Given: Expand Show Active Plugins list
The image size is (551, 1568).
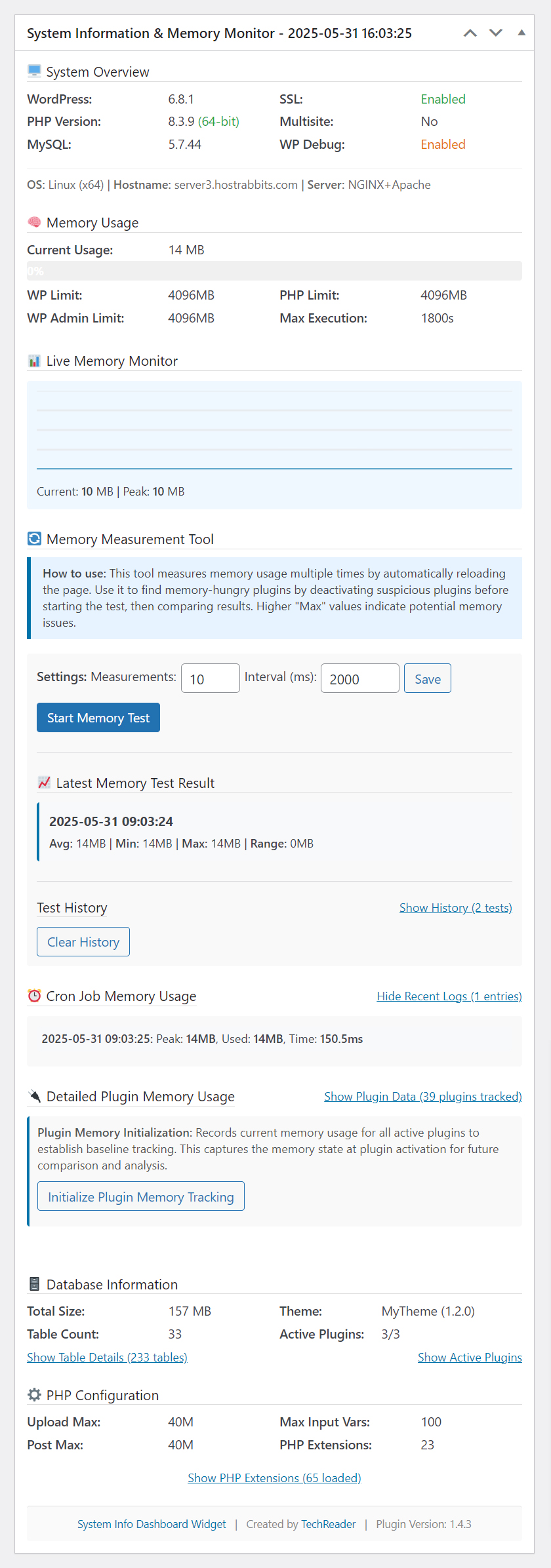Looking at the screenshot, I should pyautogui.click(x=470, y=1358).
